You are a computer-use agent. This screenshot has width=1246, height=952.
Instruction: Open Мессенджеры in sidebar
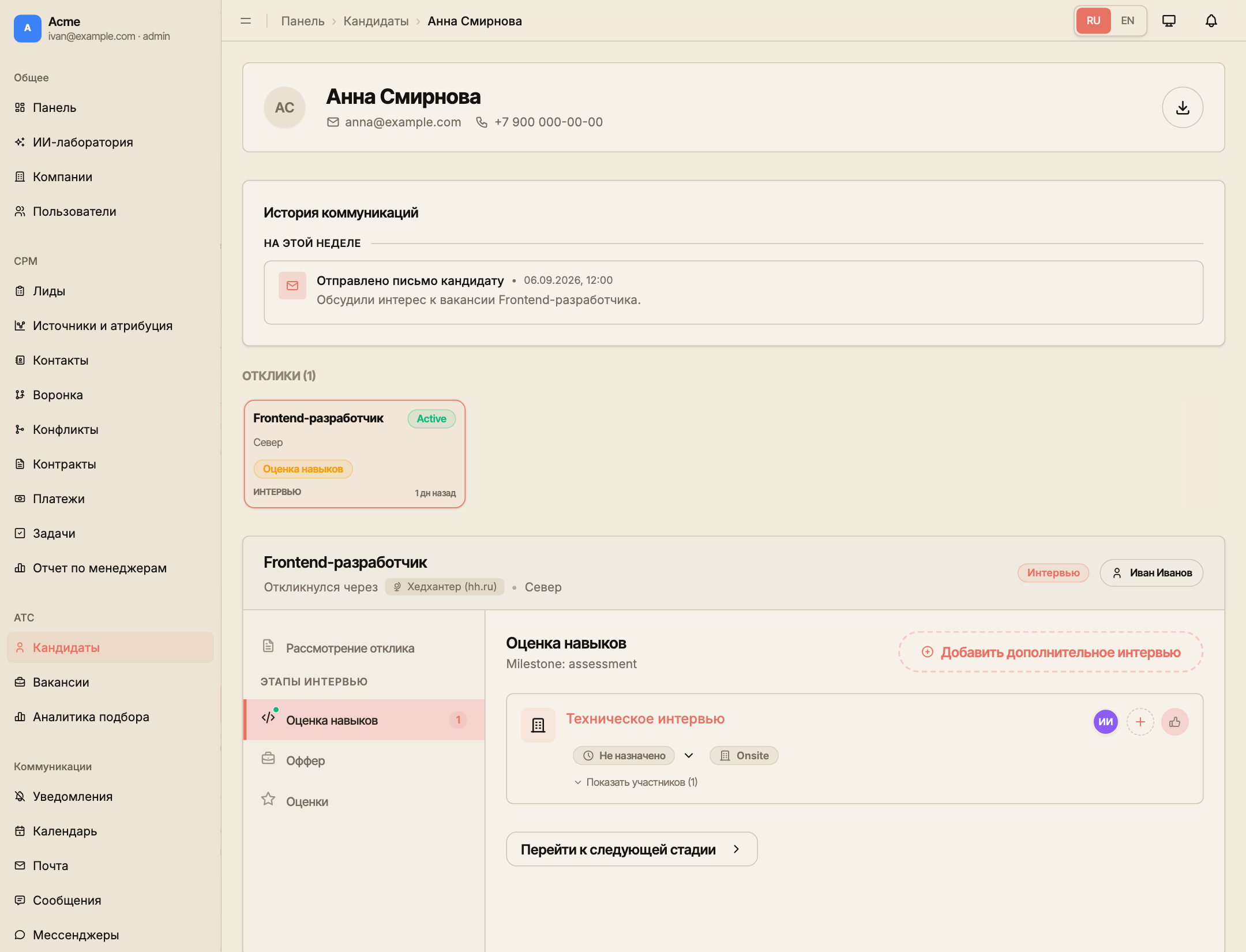click(110, 935)
